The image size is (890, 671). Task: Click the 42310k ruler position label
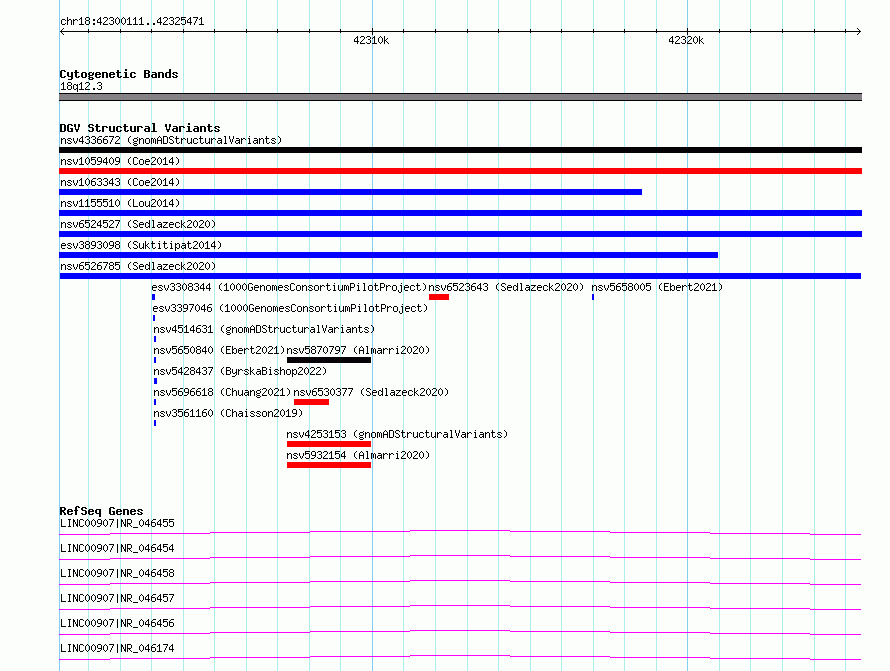click(x=371, y=40)
